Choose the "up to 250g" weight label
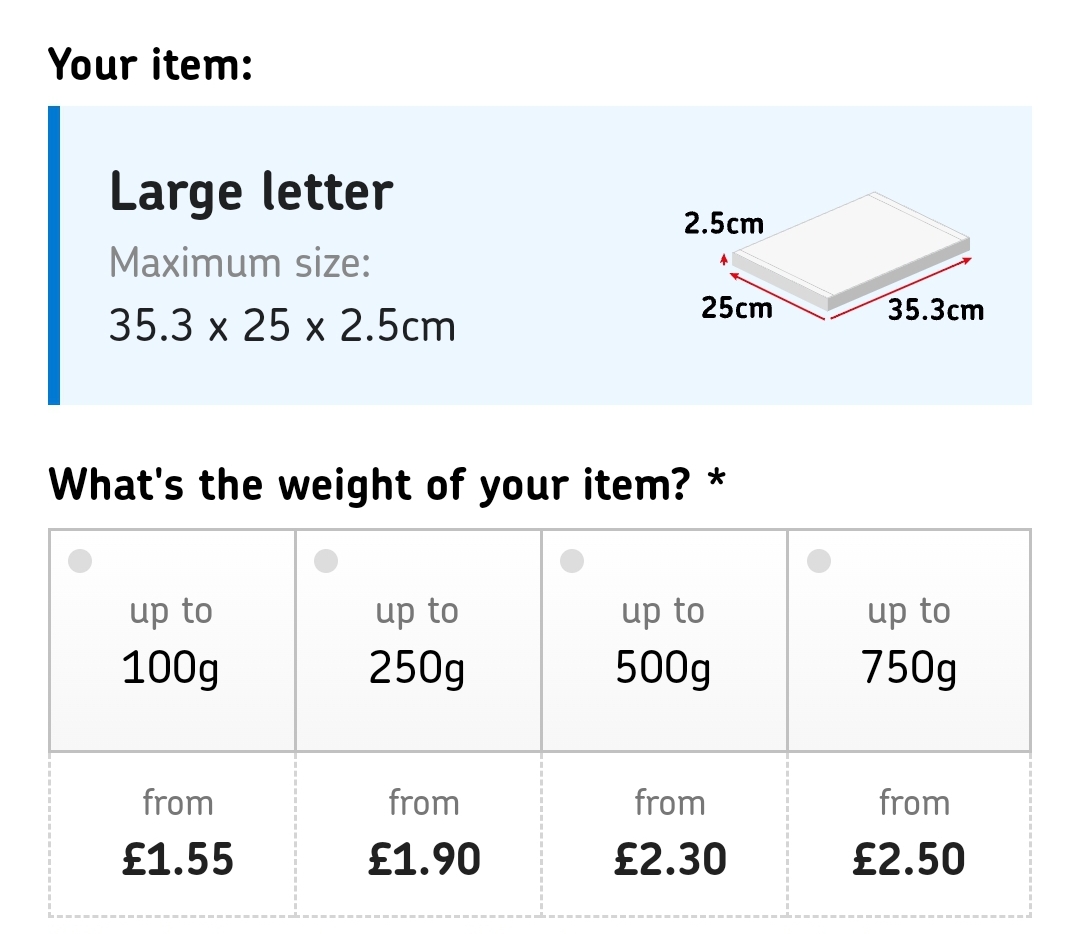1080x934 pixels. 417,642
